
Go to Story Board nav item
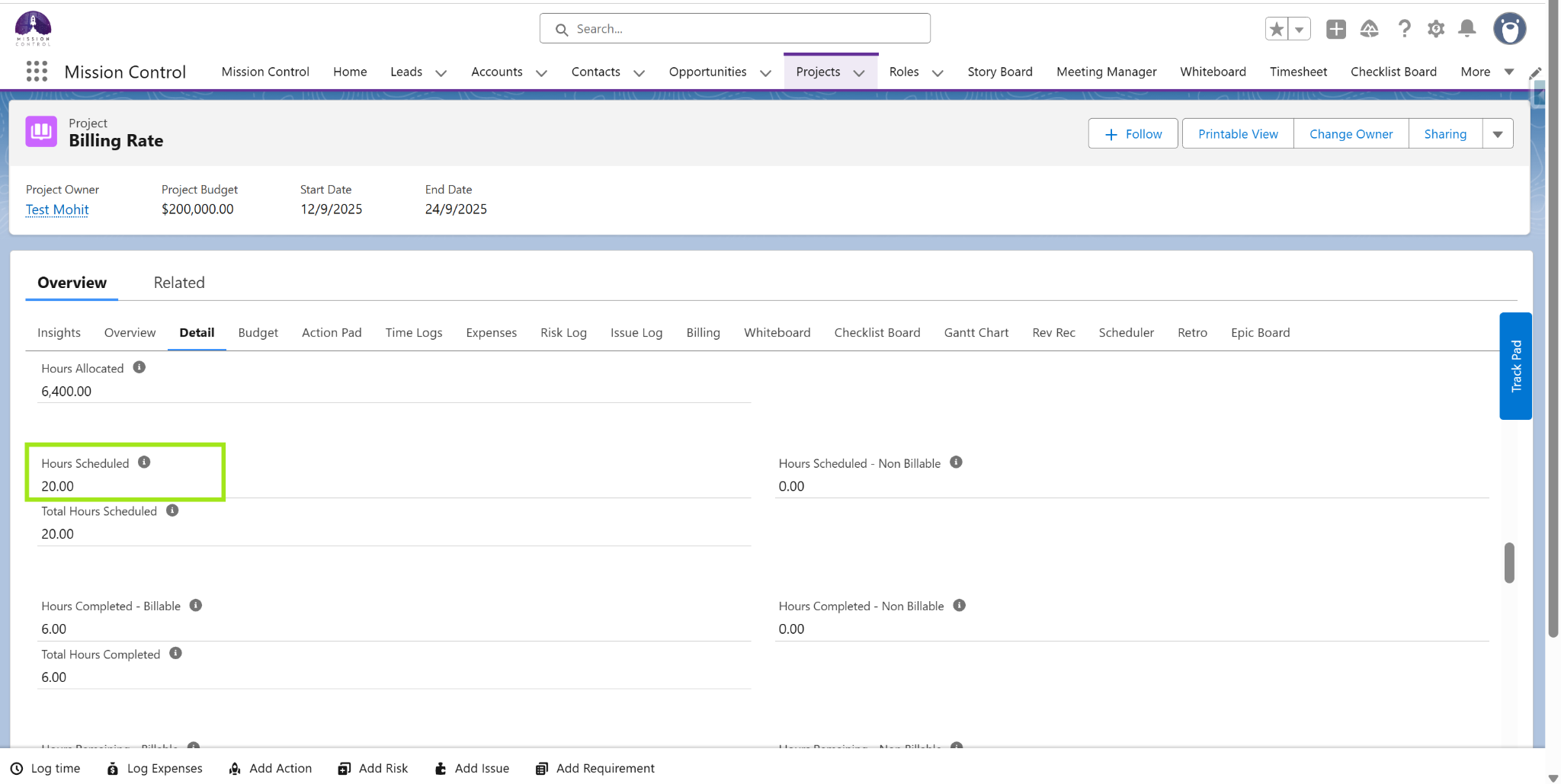click(1000, 72)
